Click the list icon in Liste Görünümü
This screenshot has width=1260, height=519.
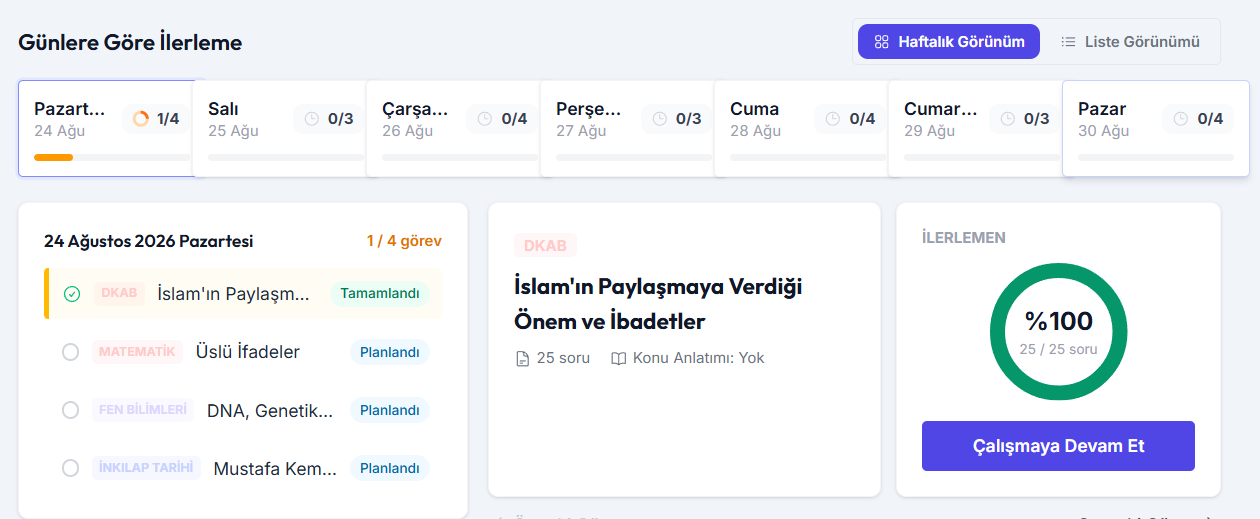1068,42
